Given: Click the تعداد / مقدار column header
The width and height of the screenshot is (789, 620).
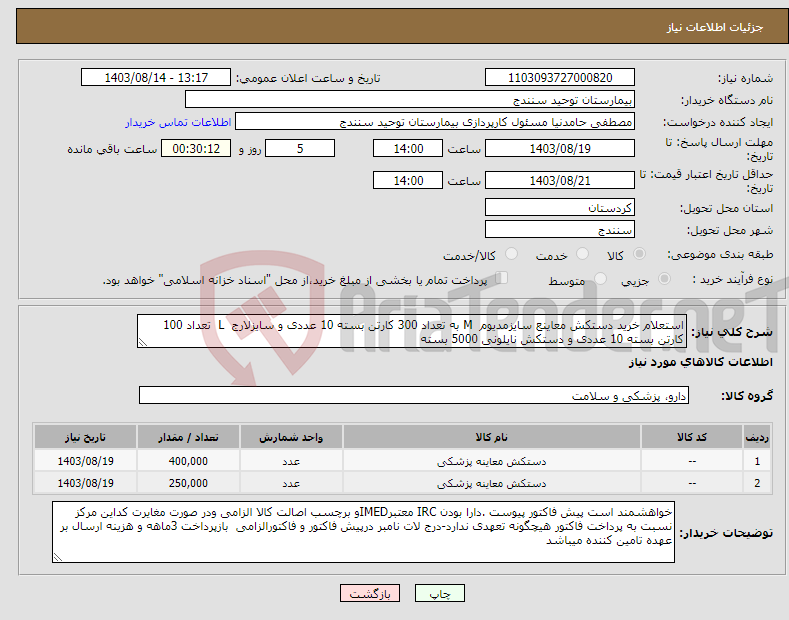Looking at the screenshot, I should [188, 437].
